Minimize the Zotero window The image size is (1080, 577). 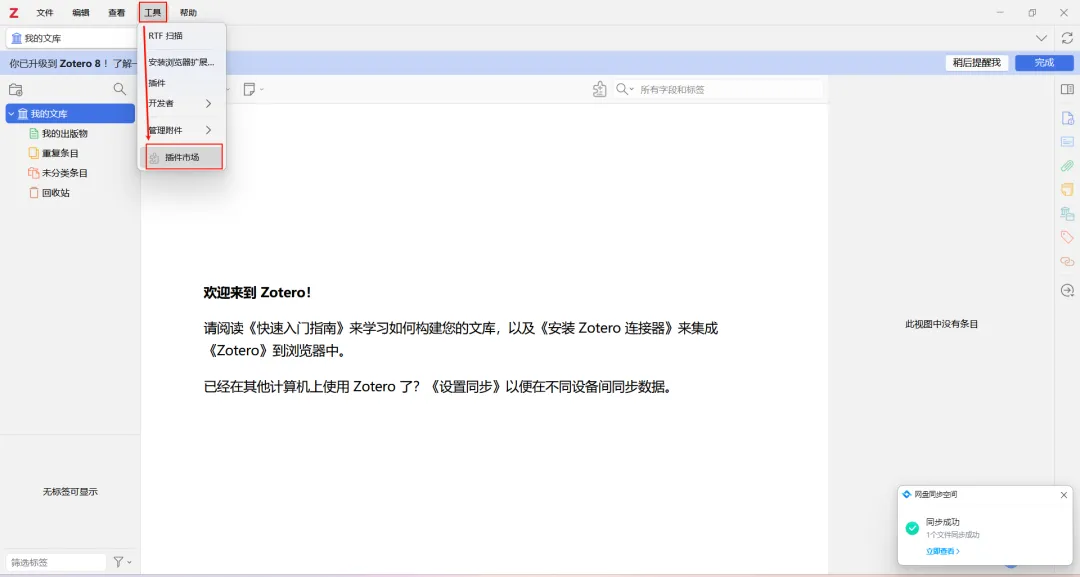pyautogui.click(x=1000, y=12)
